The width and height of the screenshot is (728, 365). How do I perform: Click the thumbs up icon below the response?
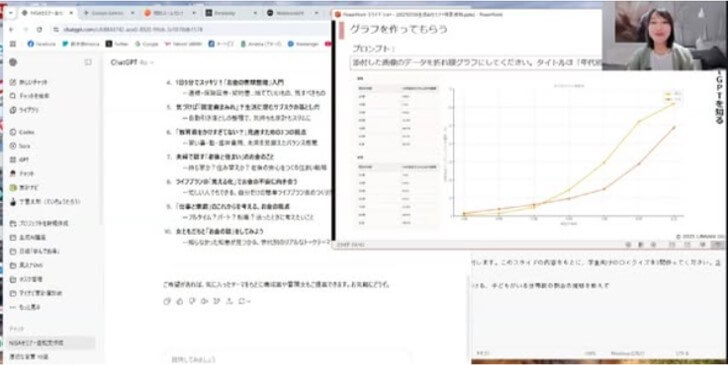click(180, 301)
